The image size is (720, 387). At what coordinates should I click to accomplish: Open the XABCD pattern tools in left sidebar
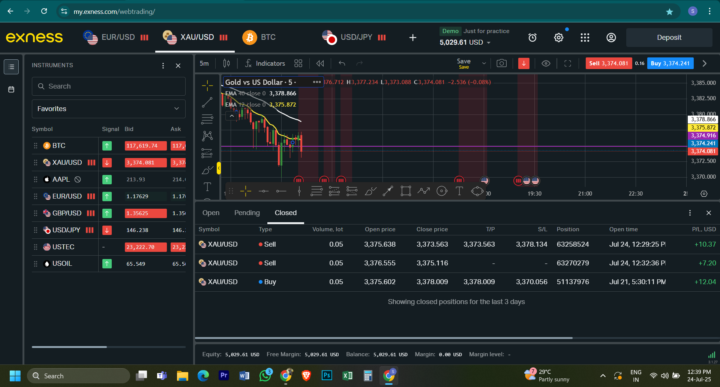(x=207, y=136)
